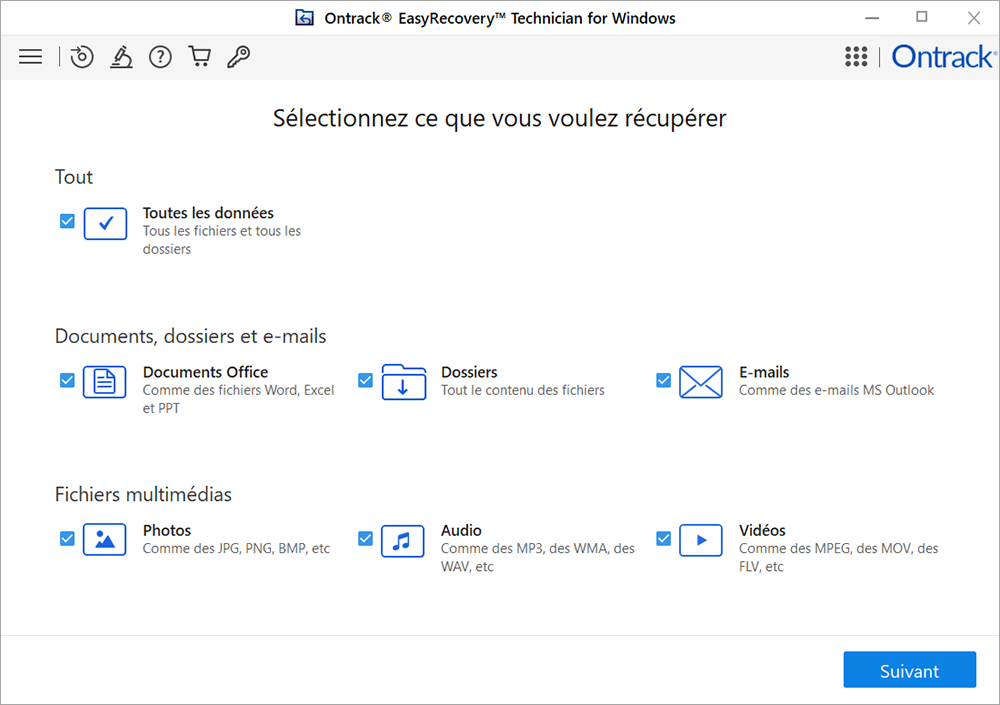Screen dimensions: 1000x705
Task: Close the EasyRecovery window
Action: [x=973, y=18]
